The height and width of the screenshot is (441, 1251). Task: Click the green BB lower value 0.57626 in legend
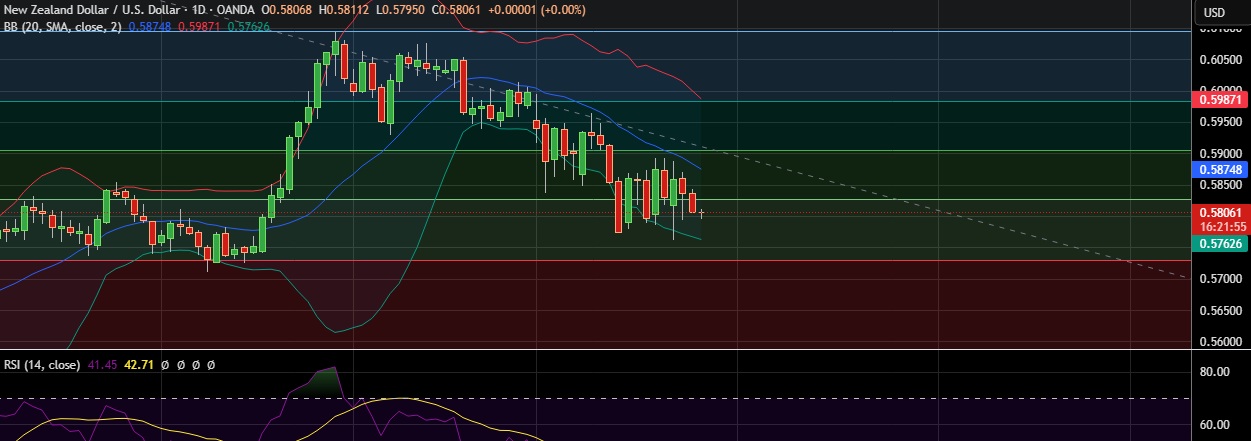click(248, 27)
